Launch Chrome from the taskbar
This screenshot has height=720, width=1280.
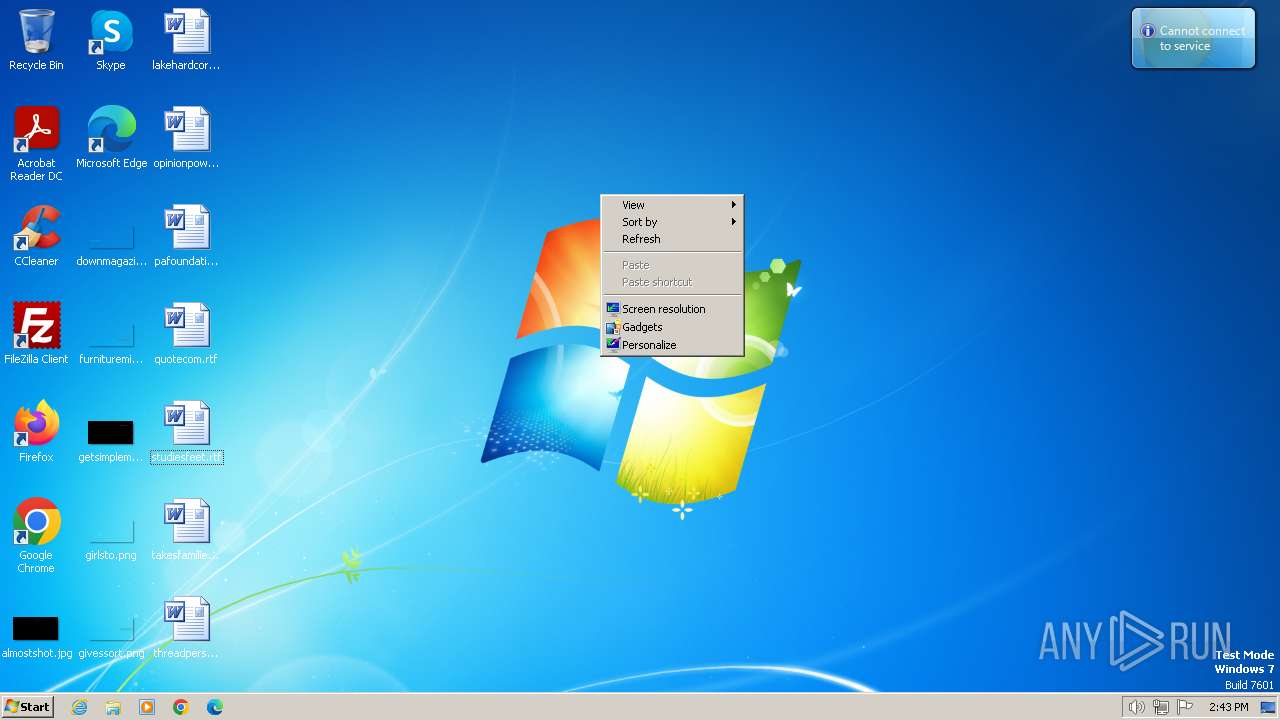point(181,707)
